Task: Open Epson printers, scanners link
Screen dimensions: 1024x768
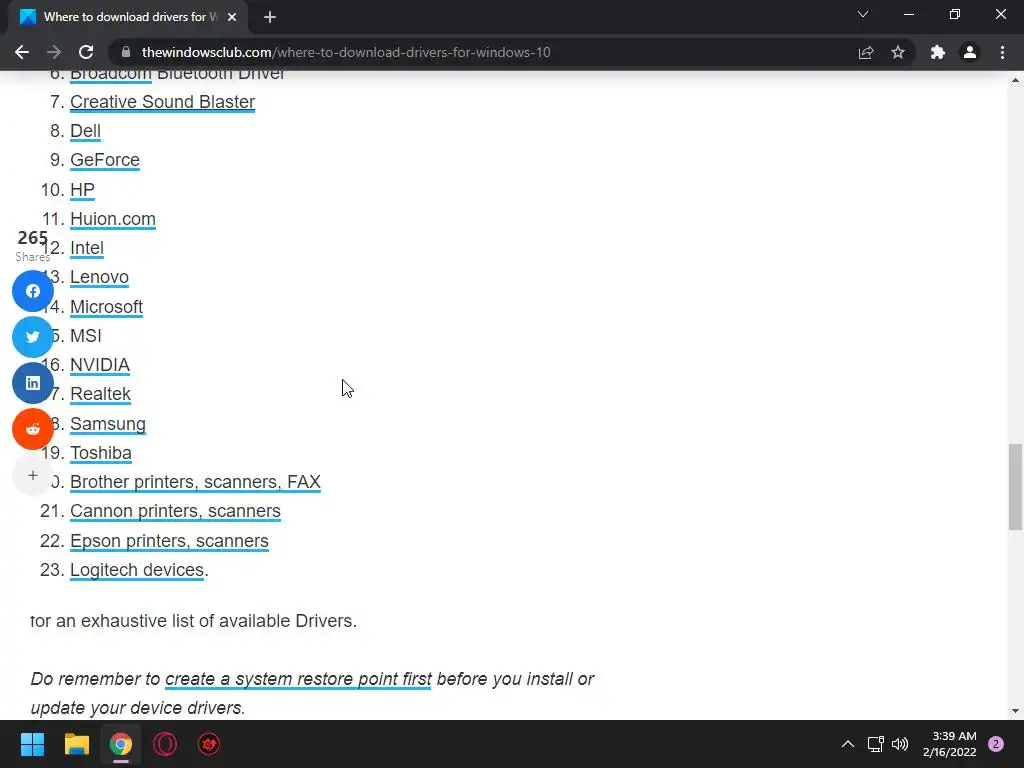Action: point(169,541)
